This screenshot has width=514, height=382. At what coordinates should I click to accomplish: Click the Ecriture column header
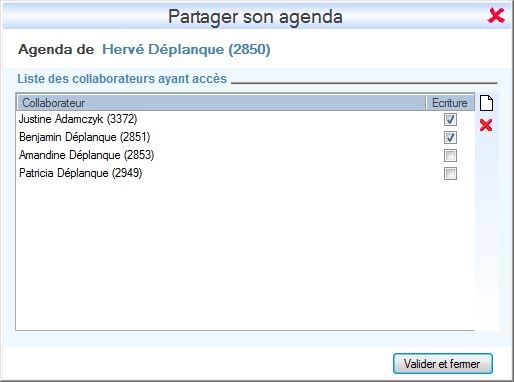(450, 103)
